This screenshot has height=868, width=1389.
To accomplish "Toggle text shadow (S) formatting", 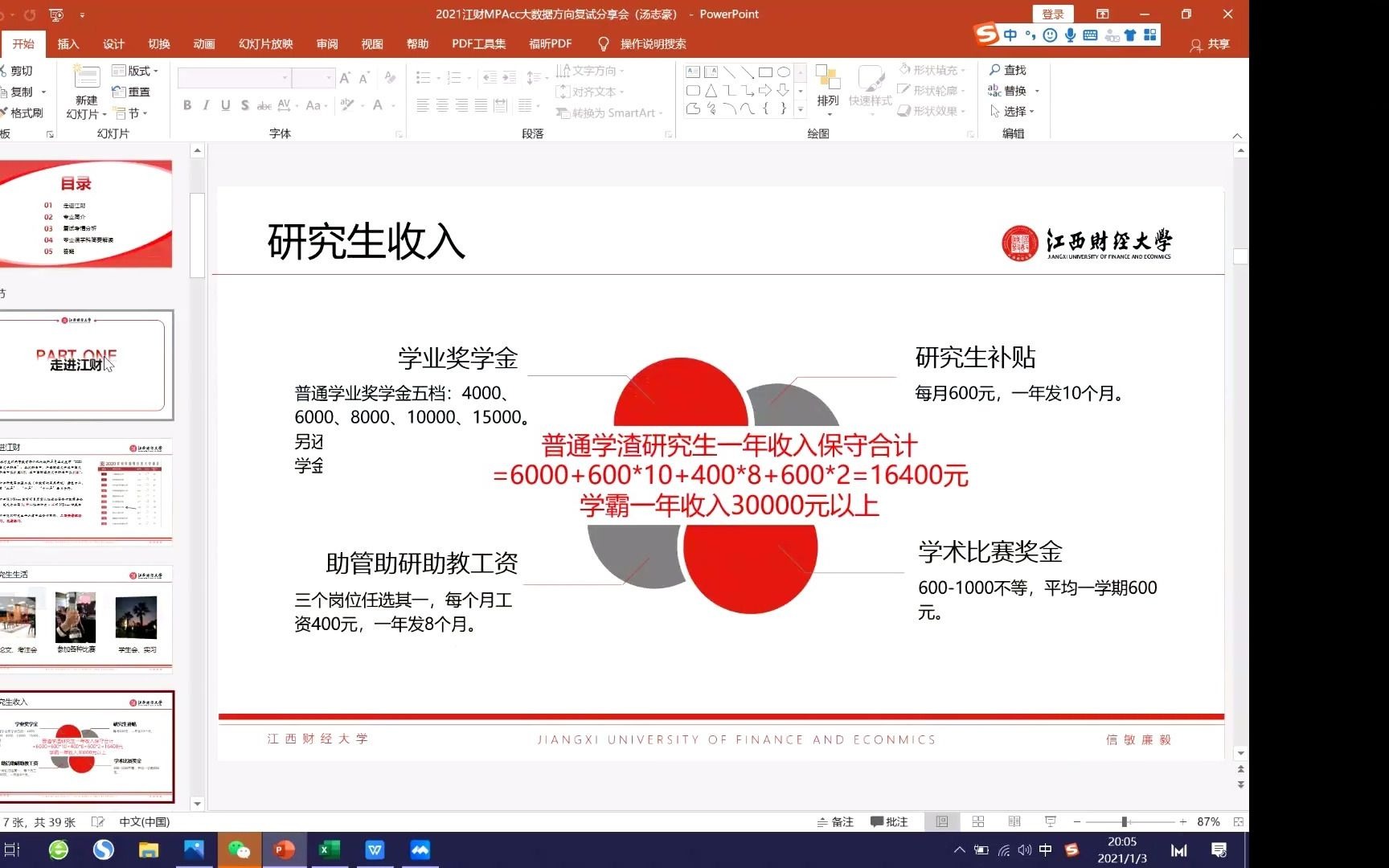I will [245, 105].
